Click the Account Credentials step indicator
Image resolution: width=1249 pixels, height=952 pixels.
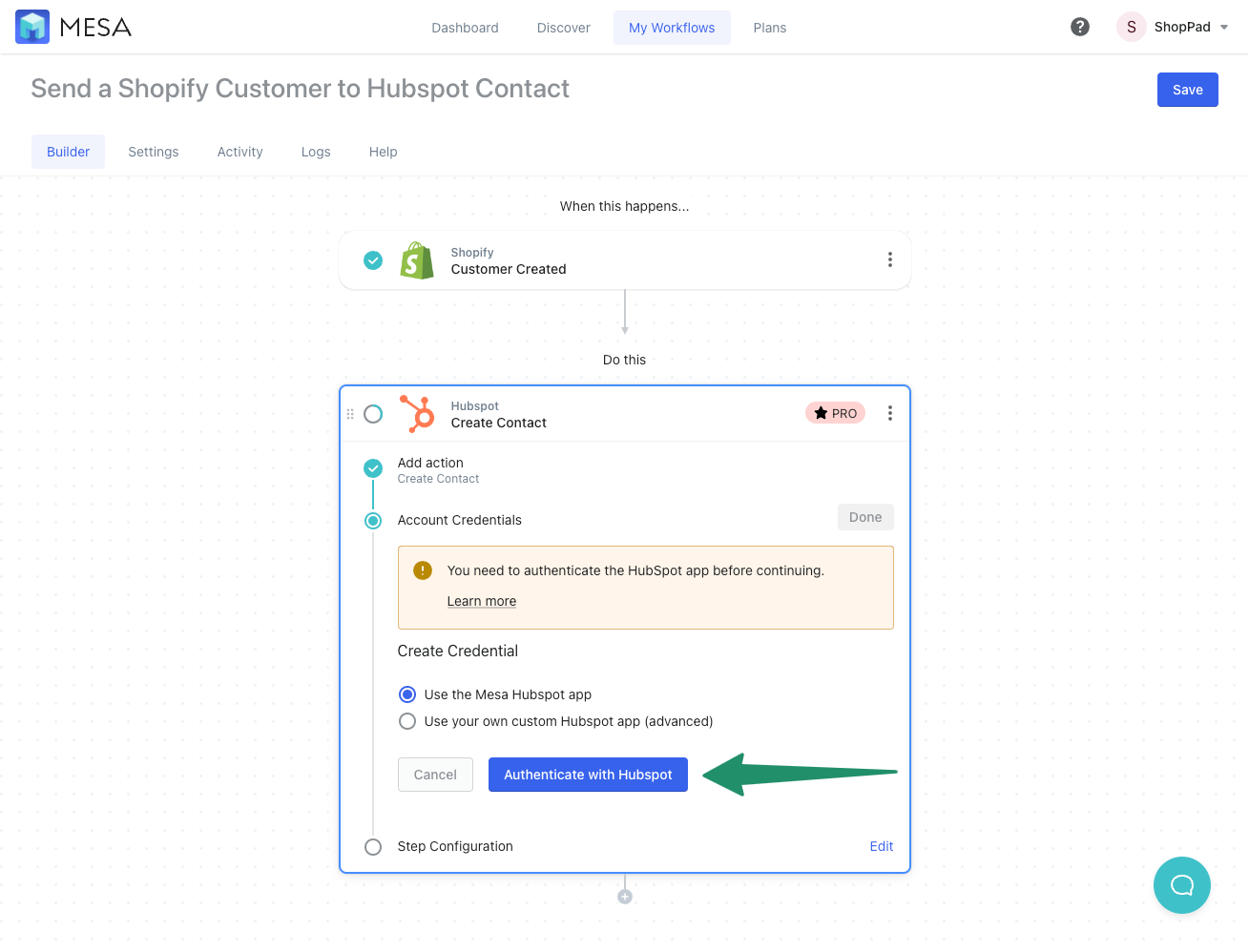point(373,521)
